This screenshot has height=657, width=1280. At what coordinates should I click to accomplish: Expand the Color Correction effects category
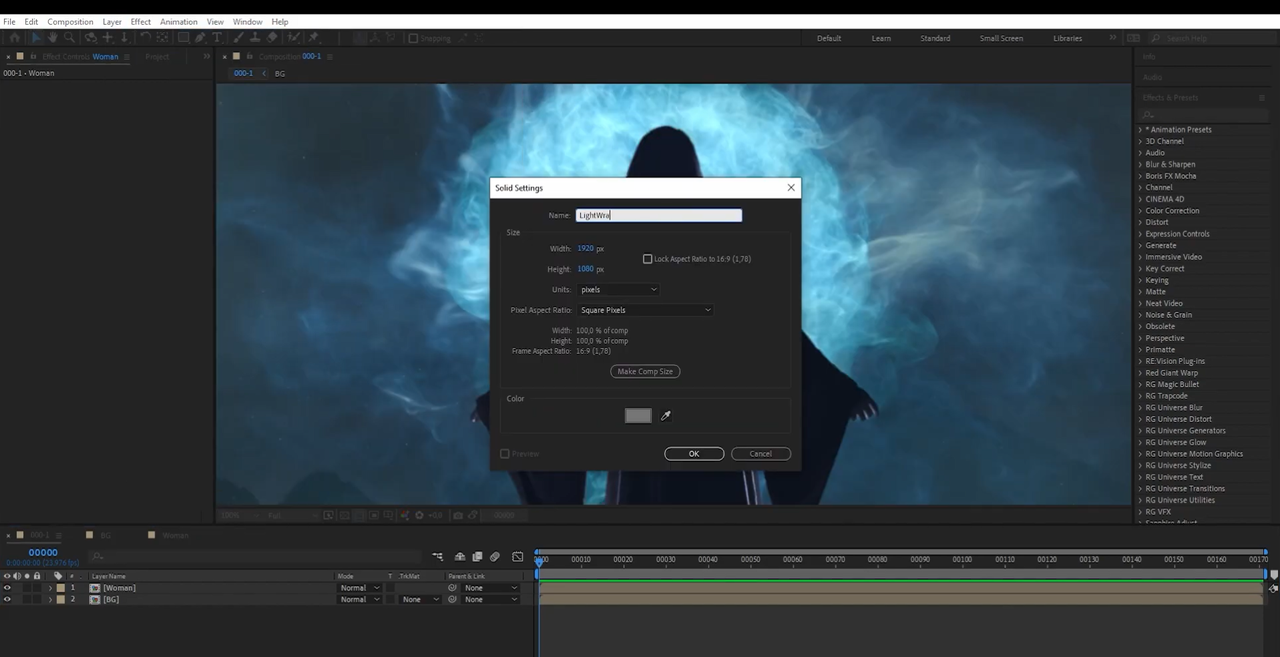[x=1140, y=211]
